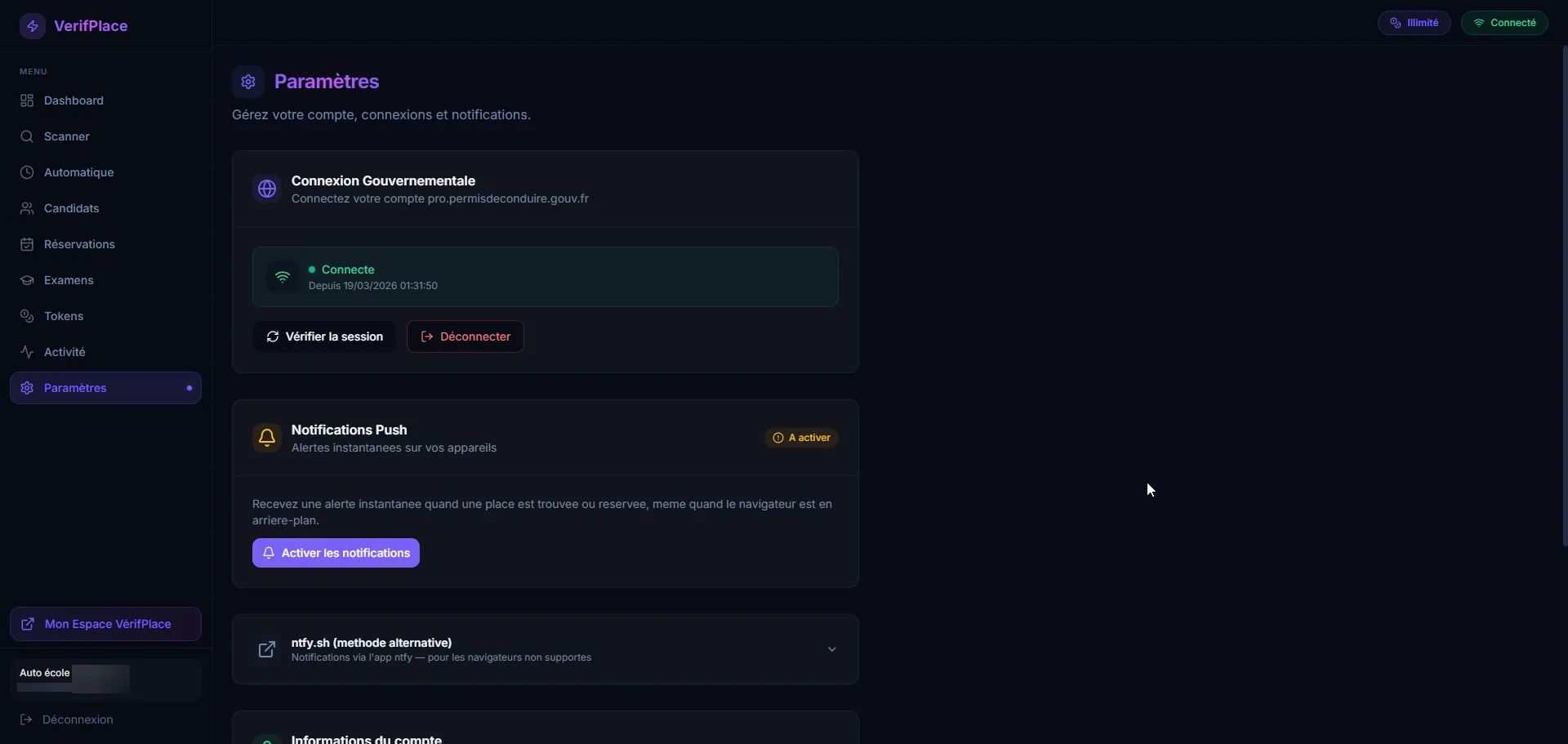
Task: Select Examens in the sidebar
Action: [69, 280]
